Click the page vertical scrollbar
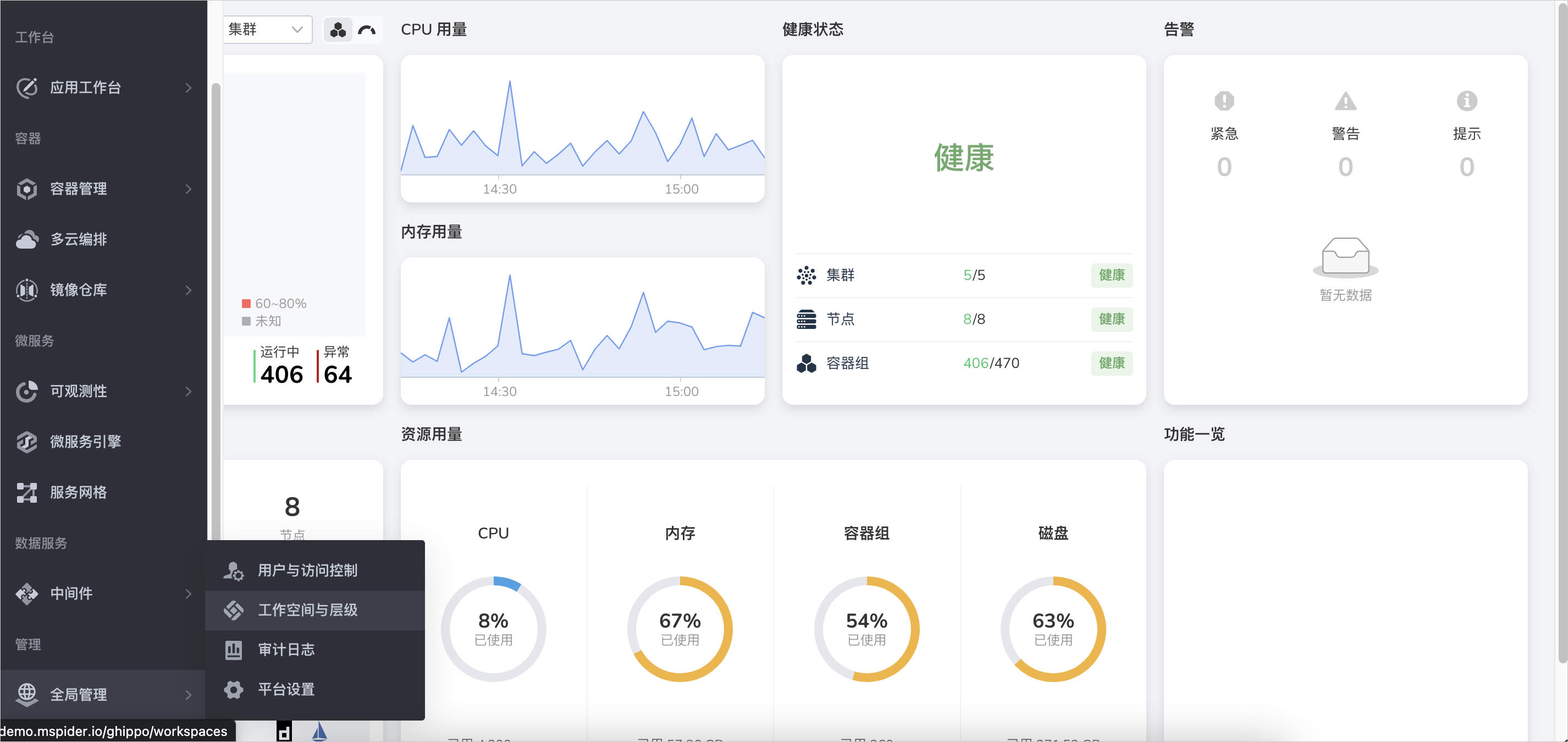The height and width of the screenshot is (742, 1568). point(1563,332)
